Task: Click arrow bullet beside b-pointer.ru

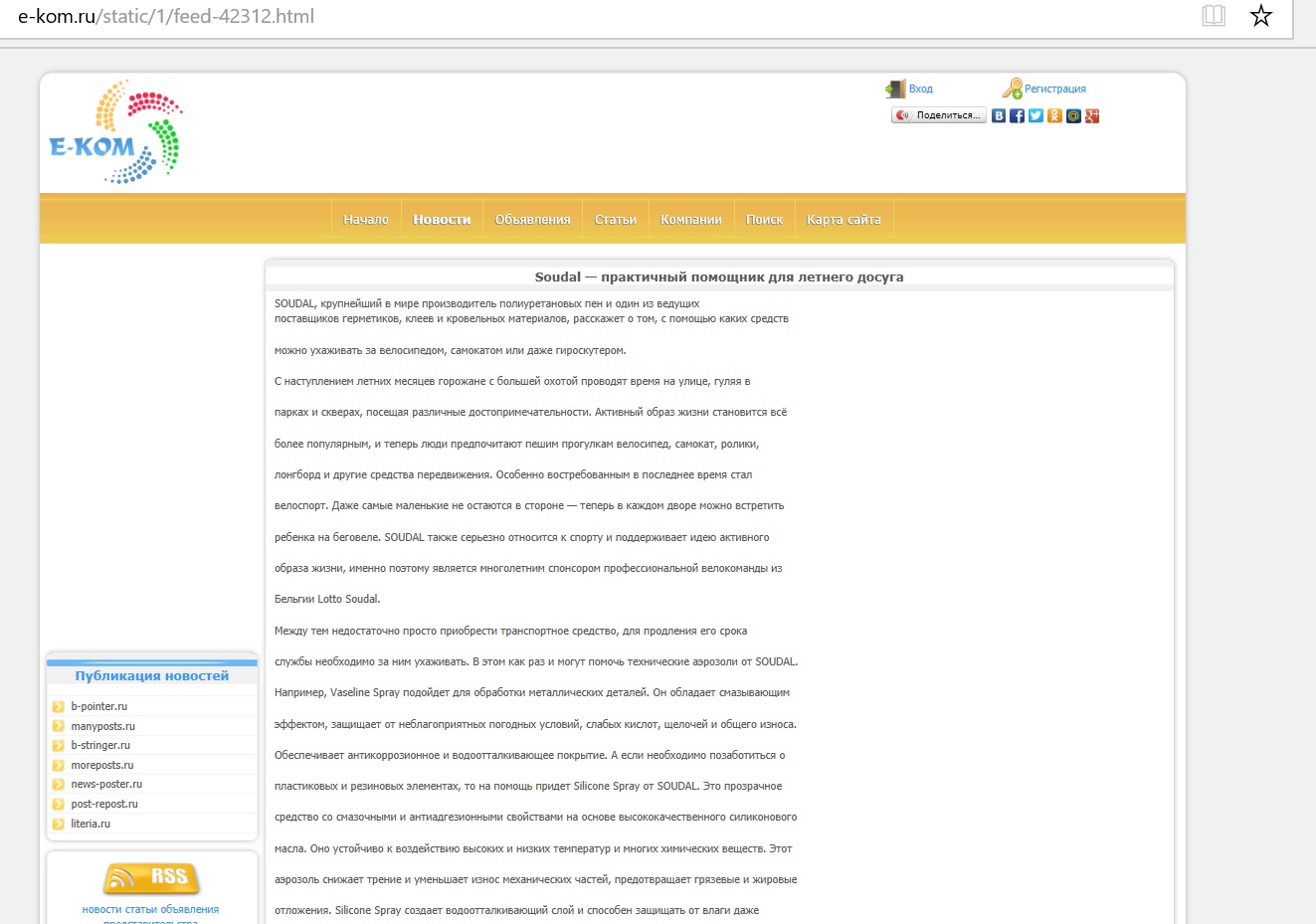Action: click(58, 707)
